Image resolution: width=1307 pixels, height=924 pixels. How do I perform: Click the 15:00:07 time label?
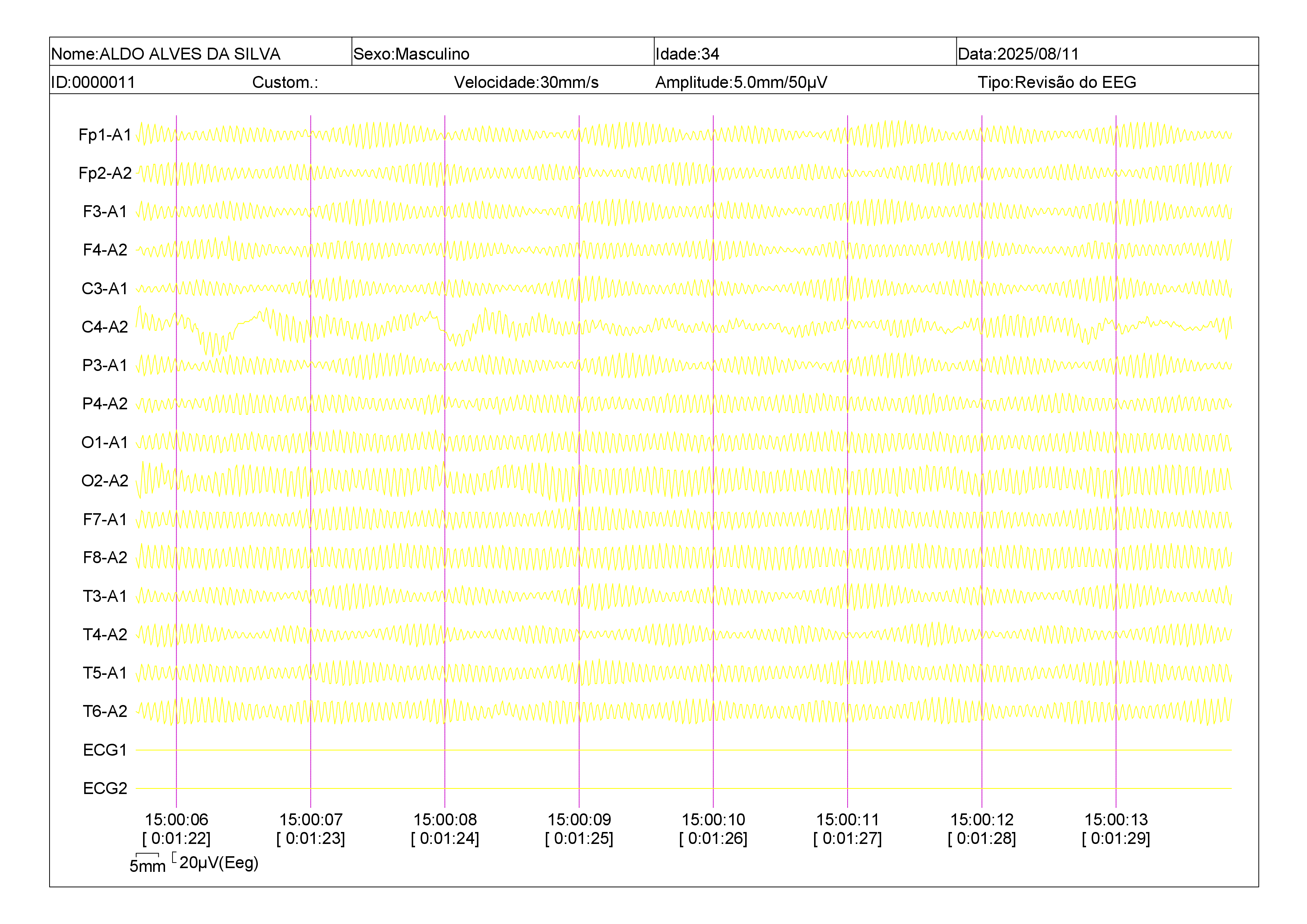(311, 820)
